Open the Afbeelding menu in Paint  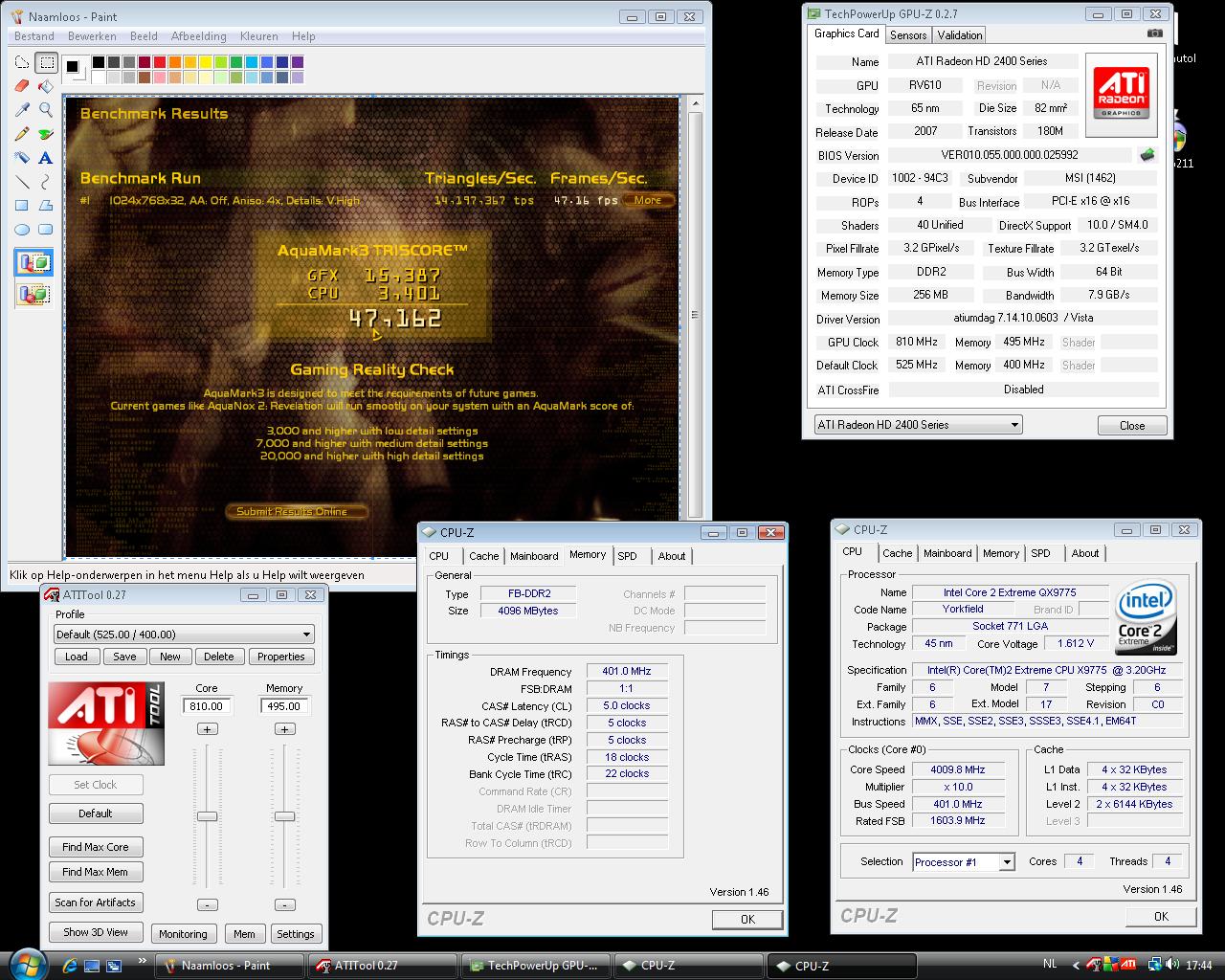coord(199,36)
